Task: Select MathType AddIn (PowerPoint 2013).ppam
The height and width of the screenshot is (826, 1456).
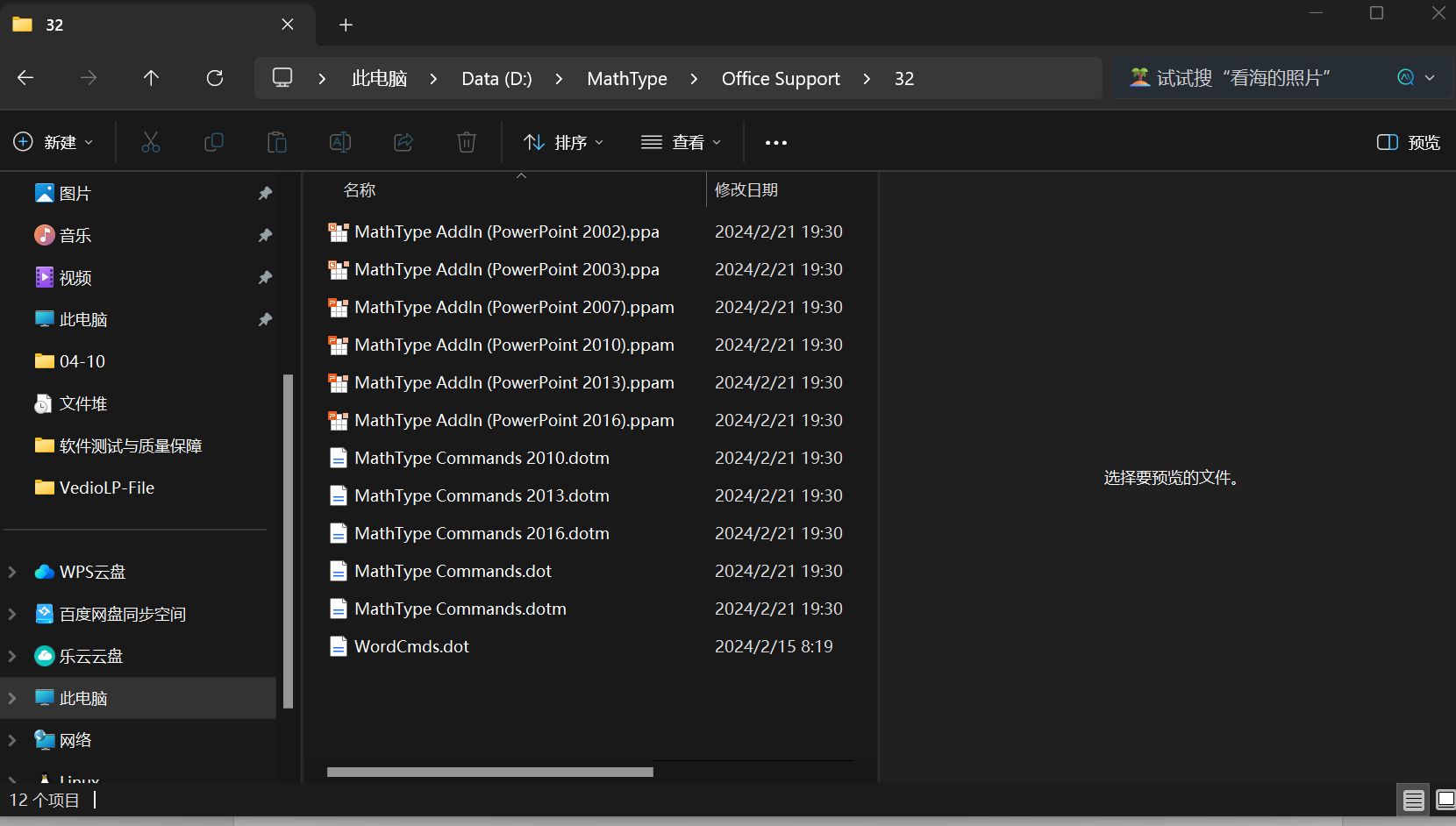Action: click(x=514, y=382)
